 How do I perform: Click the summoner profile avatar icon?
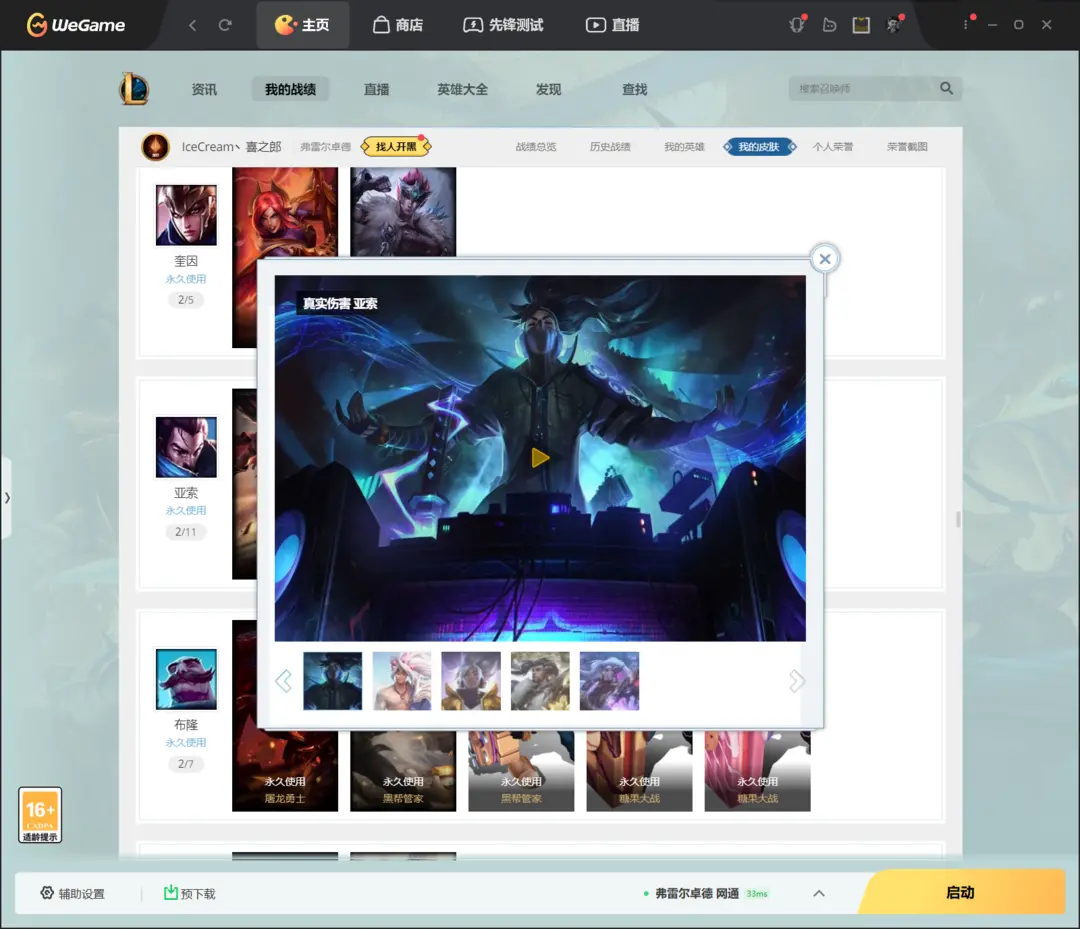[156, 147]
